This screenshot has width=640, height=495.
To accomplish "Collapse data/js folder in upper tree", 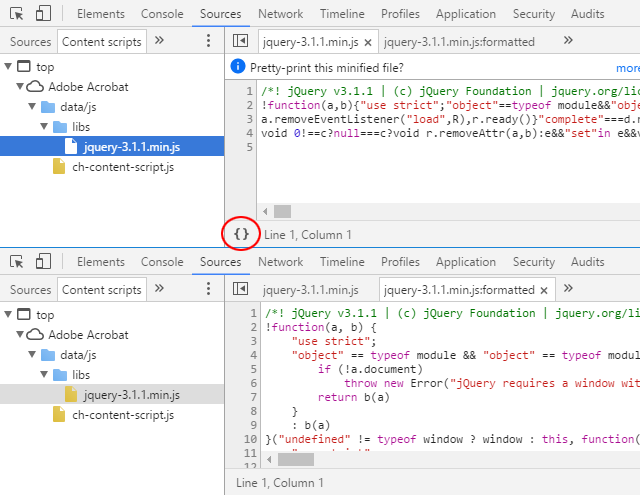I will (32, 106).
